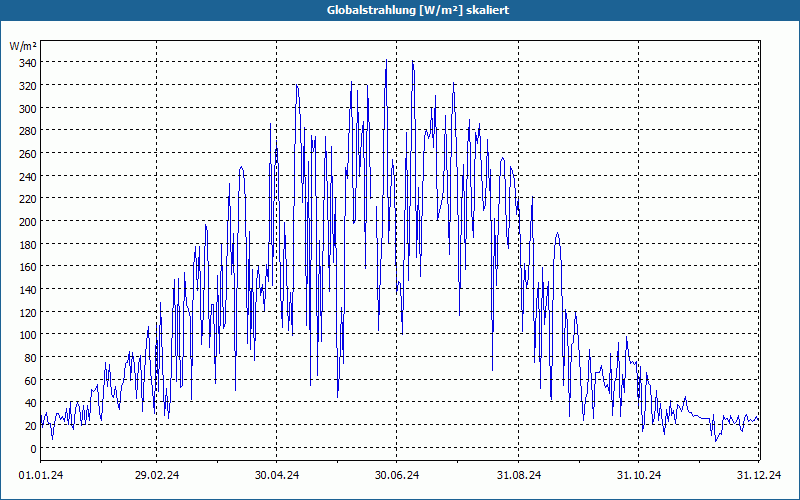Click the 120 y-axis value
Screen dimensions: 800x500
click(x=28, y=313)
